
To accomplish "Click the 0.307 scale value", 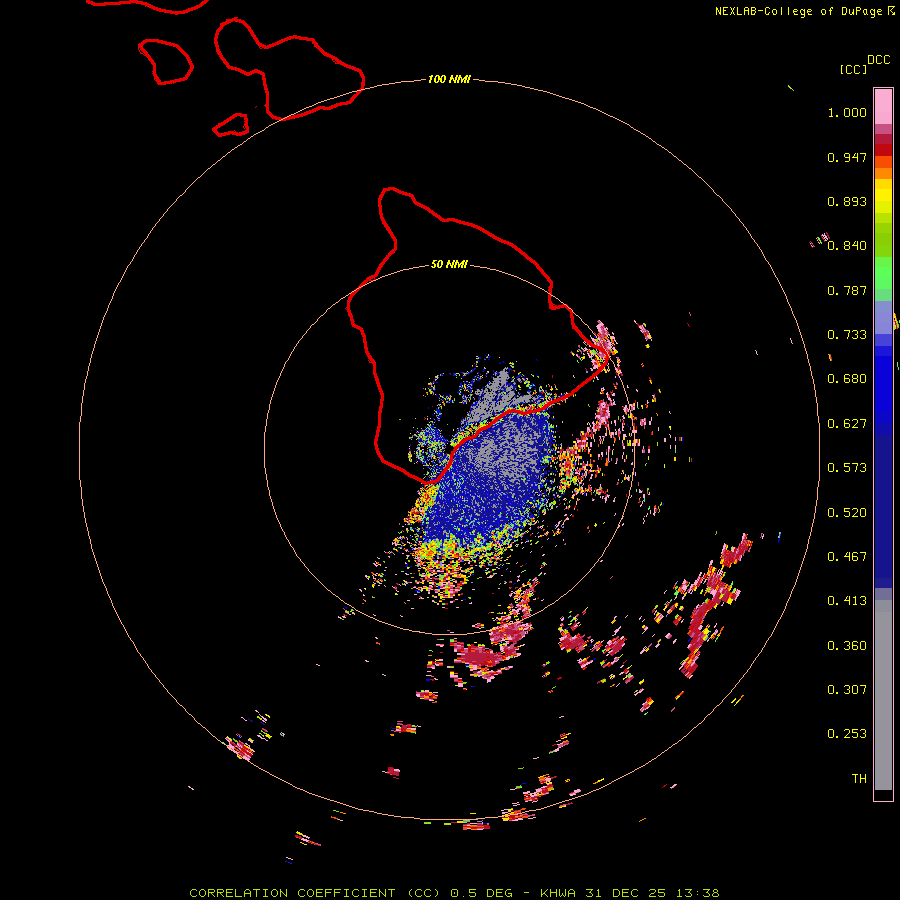I will (847, 690).
